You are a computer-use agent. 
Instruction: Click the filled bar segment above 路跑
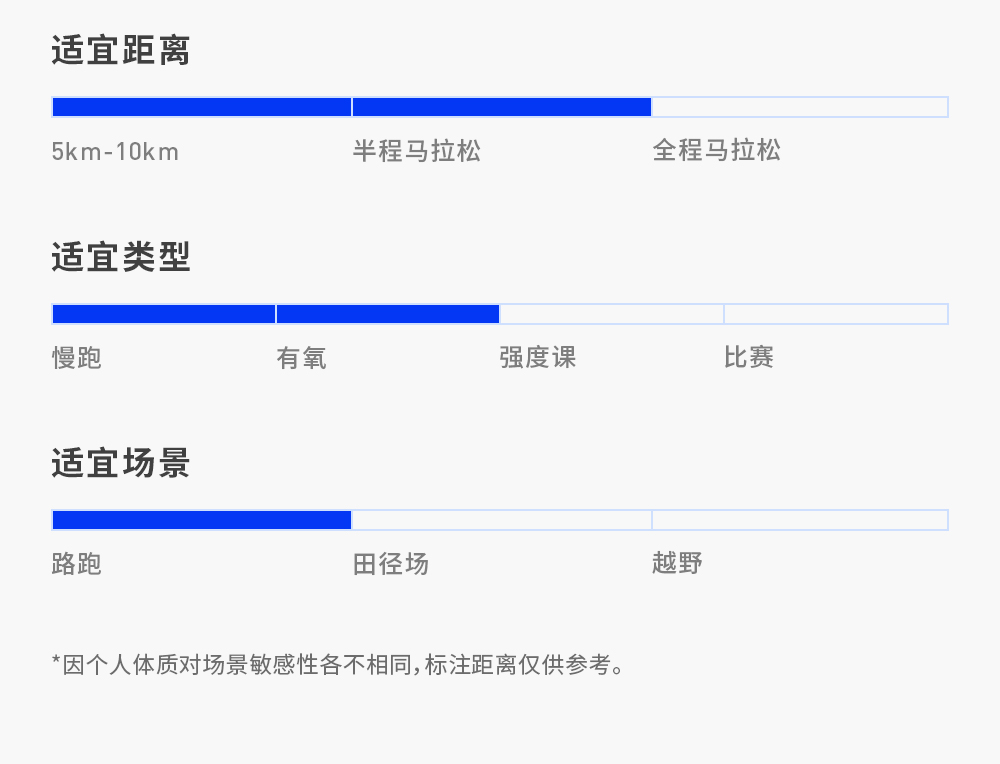(201, 520)
